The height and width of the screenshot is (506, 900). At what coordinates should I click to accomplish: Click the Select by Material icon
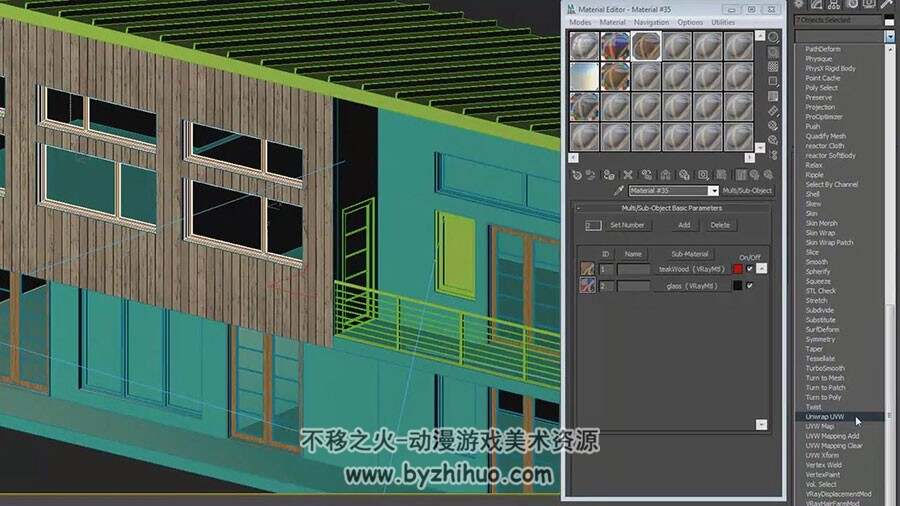pyautogui.click(x=773, y=140)
